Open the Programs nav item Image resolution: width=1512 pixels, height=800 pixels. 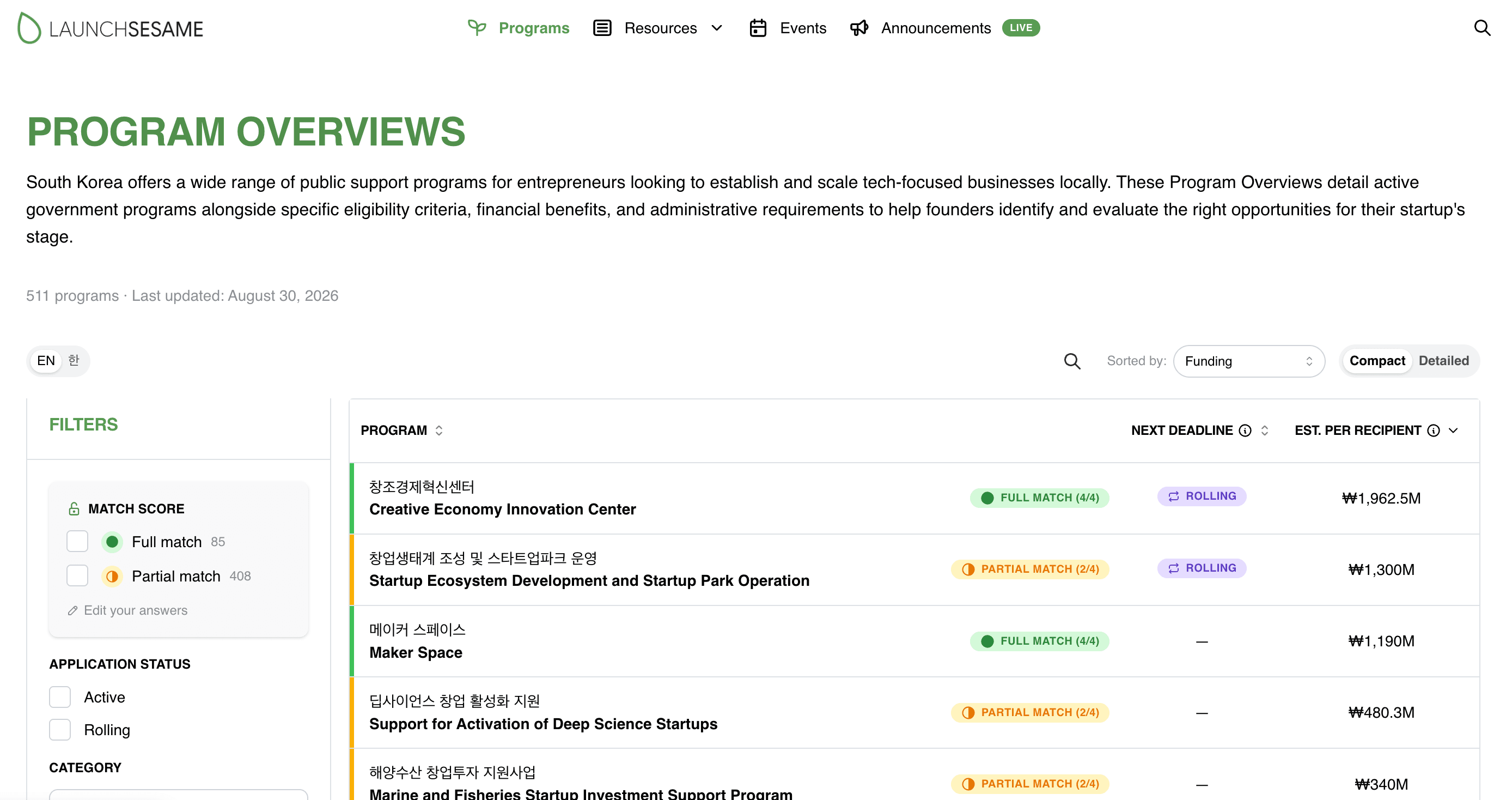coord(519,28)
